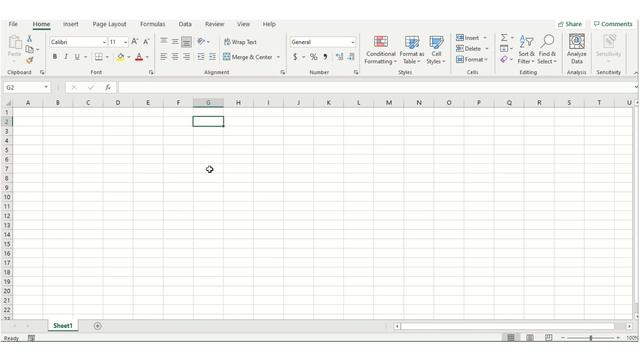Toggle Align Right
The width and height of the screenshot is (640, 360).
pyautogui.click(x=187, y=57)
